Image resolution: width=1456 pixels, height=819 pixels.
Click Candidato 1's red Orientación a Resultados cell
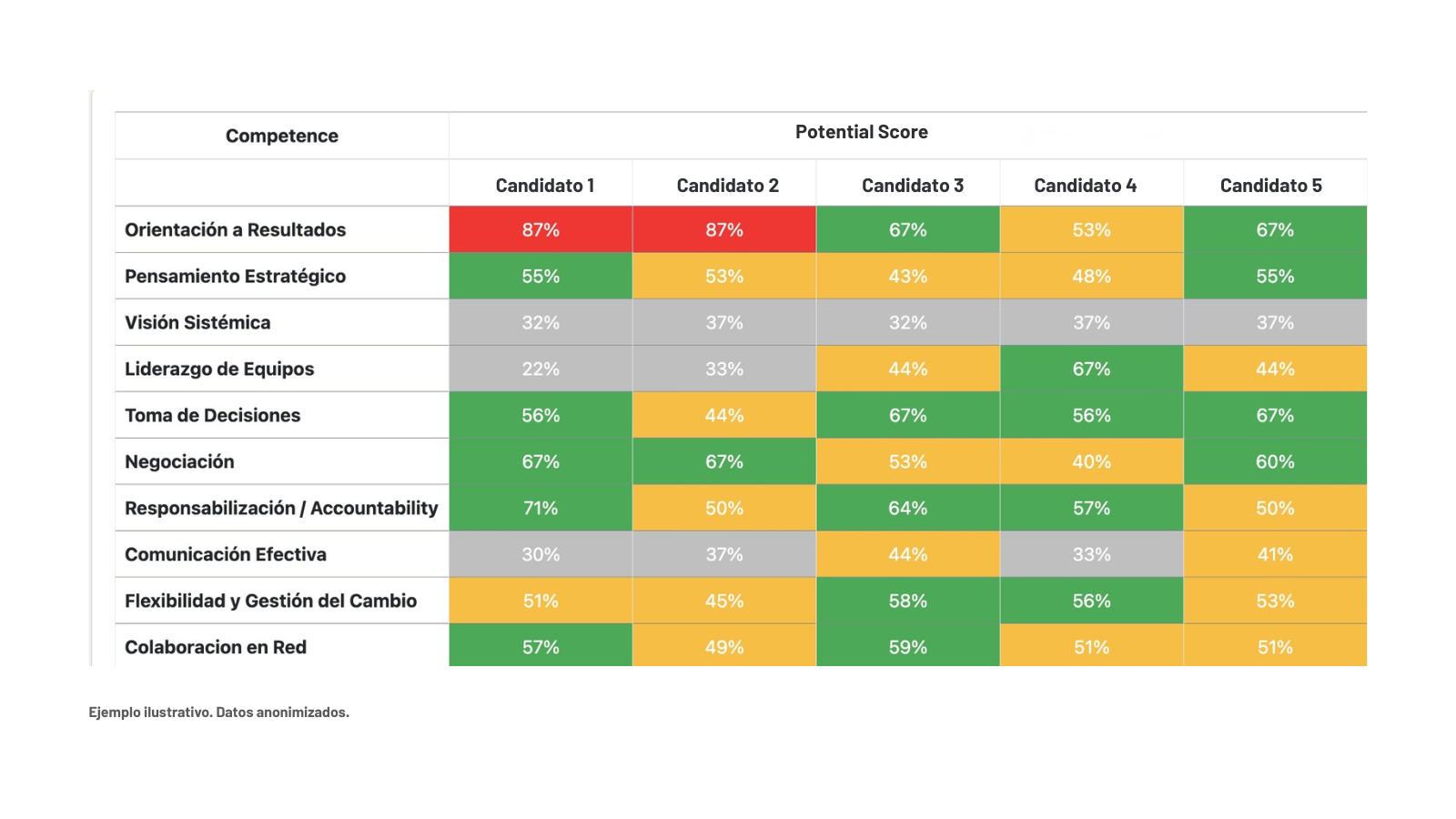pyautogui.click(x=541, y=230)
